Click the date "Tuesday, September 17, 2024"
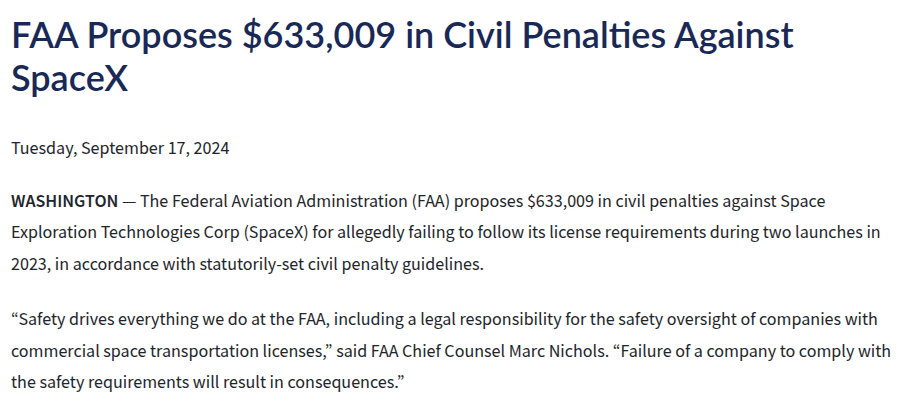 coord(120,148)
